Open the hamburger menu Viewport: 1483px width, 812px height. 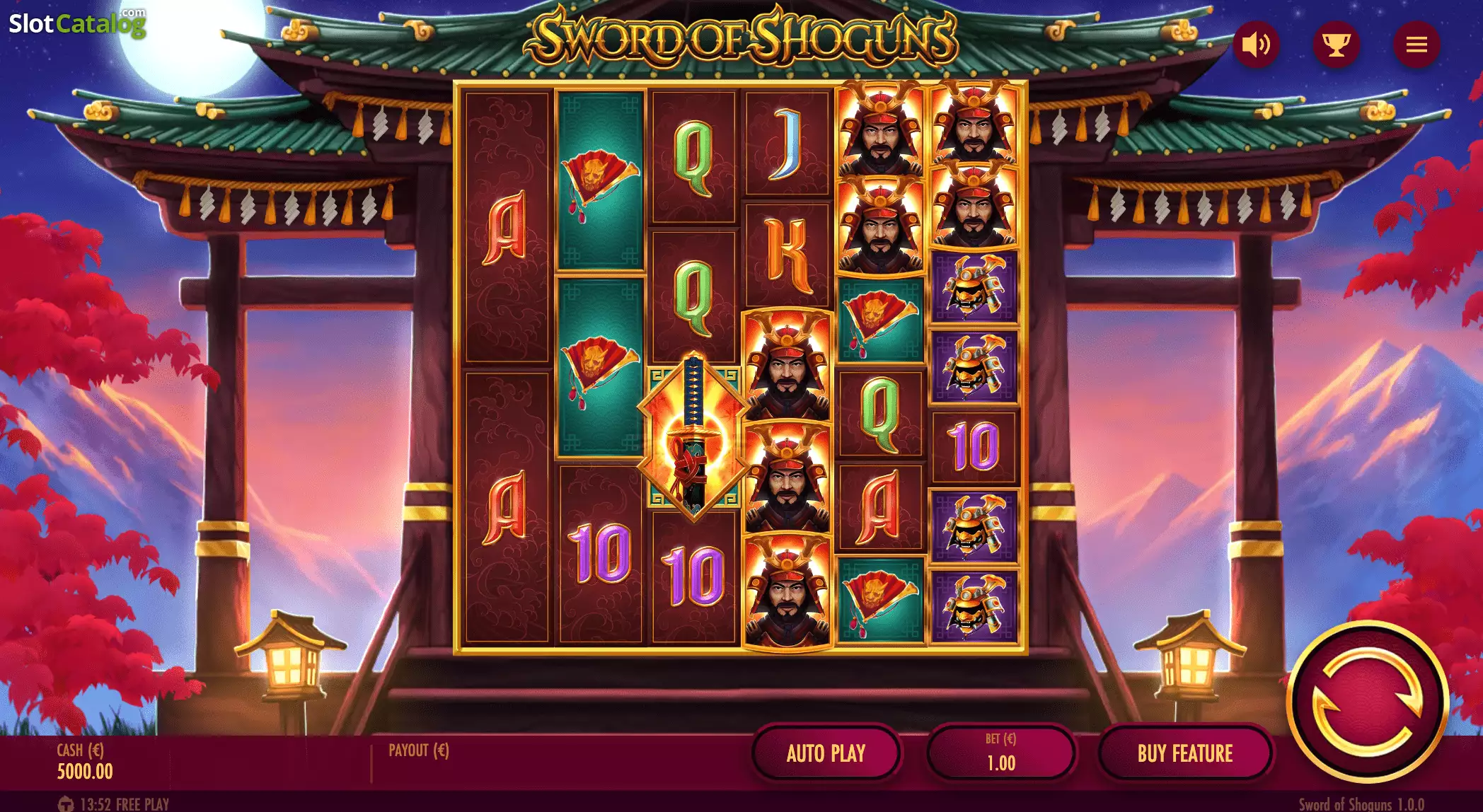tap(1416, 45)
